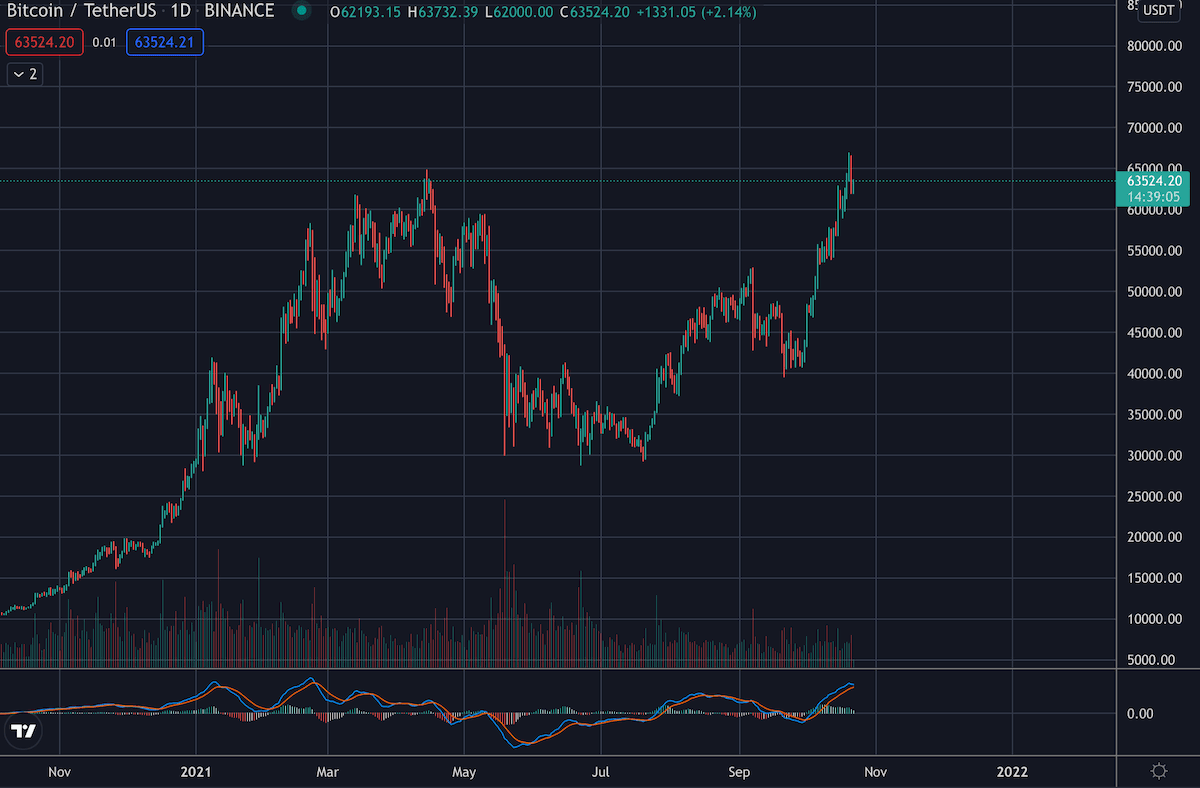Click the May label on the time axis
1200x788 pixels.
coord(464,771)
